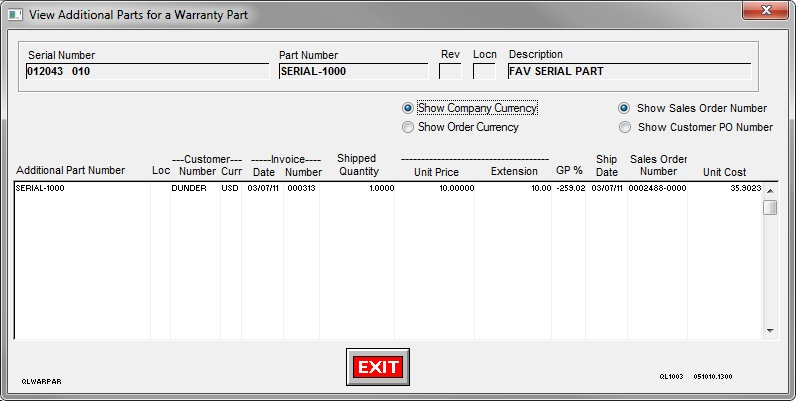Close the View Additional Parts window

[x=766, y=10]
